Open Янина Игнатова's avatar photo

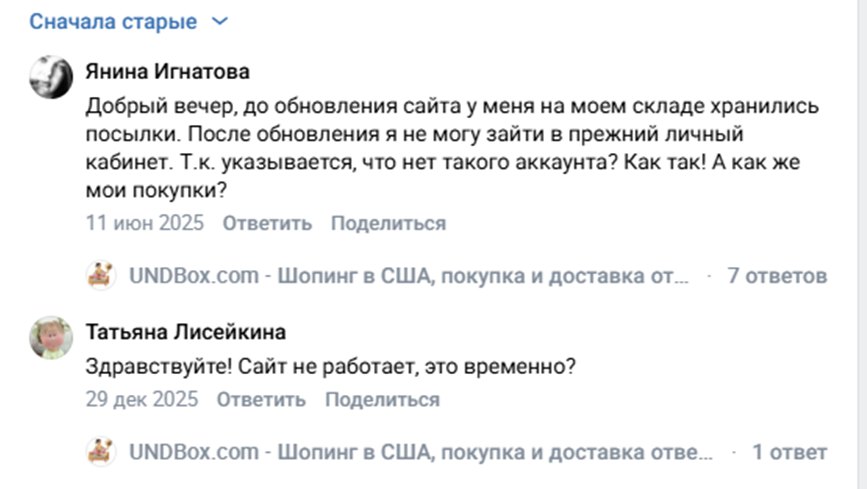[x=50, y=77]
